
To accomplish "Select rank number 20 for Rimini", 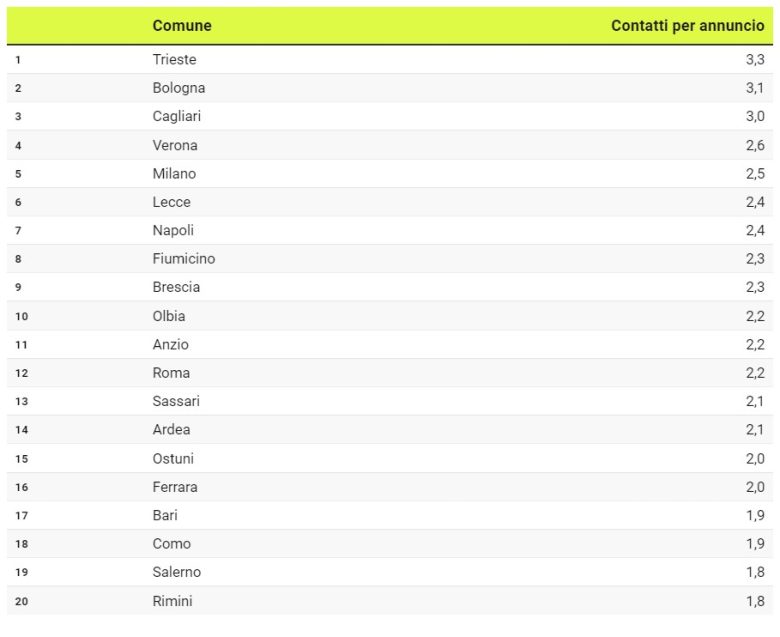I will click(21, 601).
